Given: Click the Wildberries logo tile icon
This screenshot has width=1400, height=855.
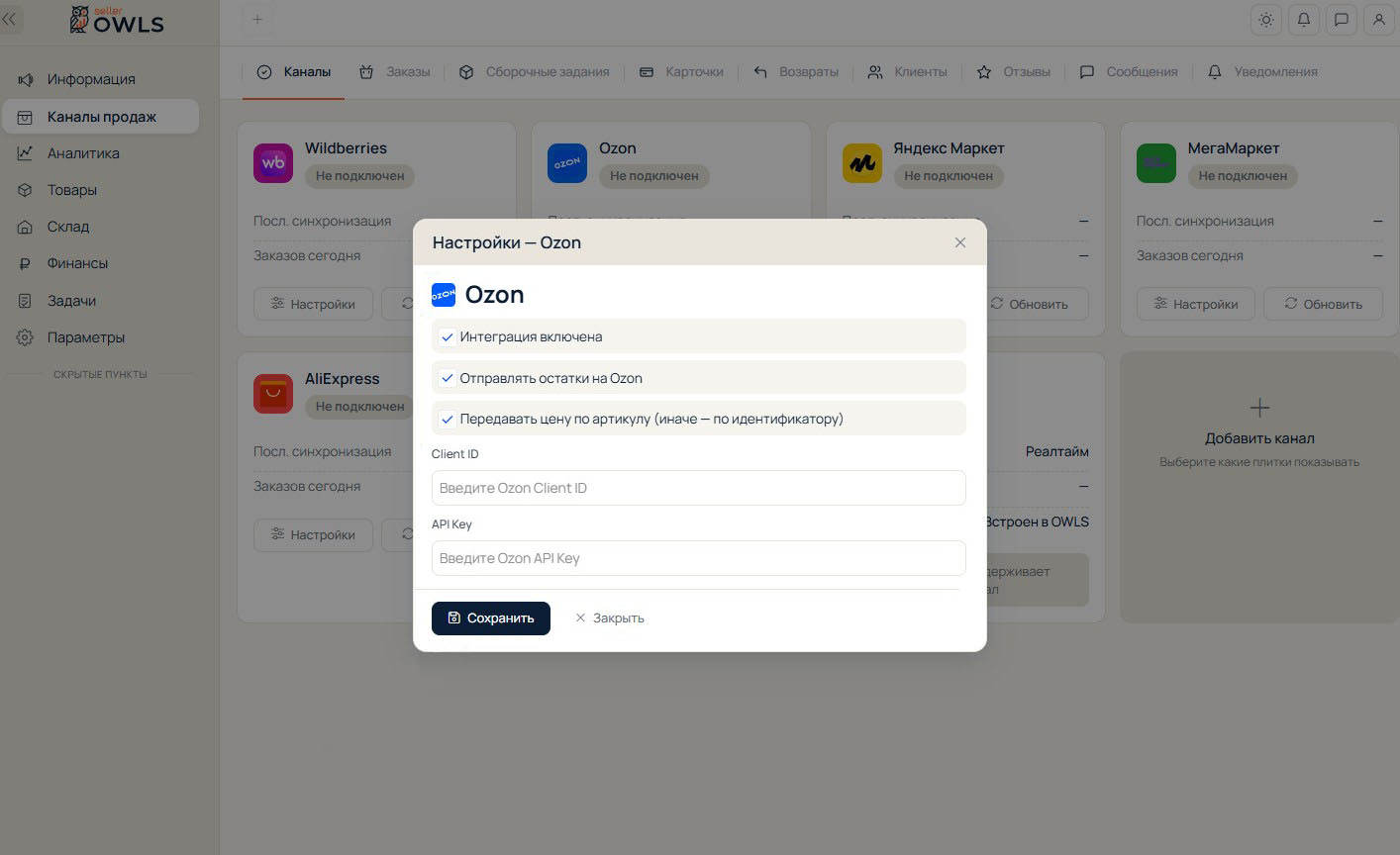Looking at the screenshot, I should (x=273, y=163).
